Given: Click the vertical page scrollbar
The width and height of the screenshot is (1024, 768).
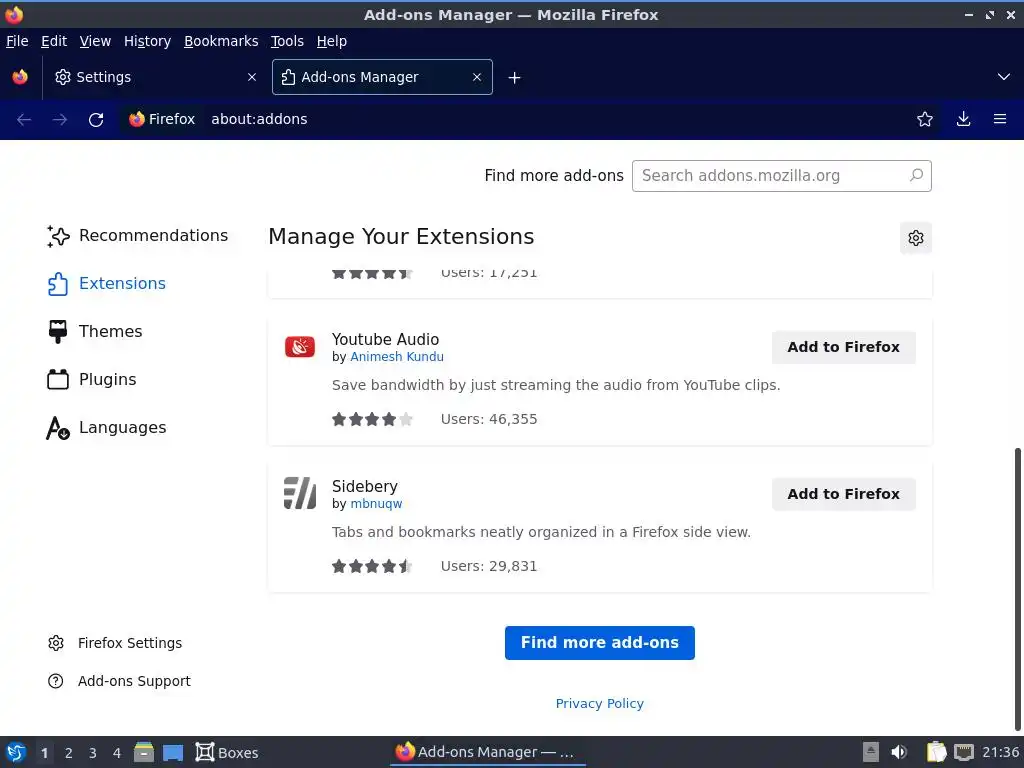Looking at the screenshot, I should [1017, 589].
